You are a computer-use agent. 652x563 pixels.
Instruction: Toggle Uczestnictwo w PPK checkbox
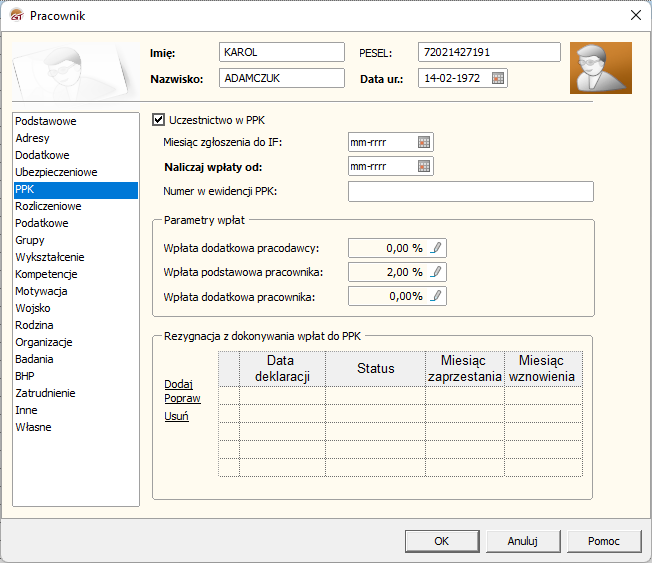coord(158,120)
